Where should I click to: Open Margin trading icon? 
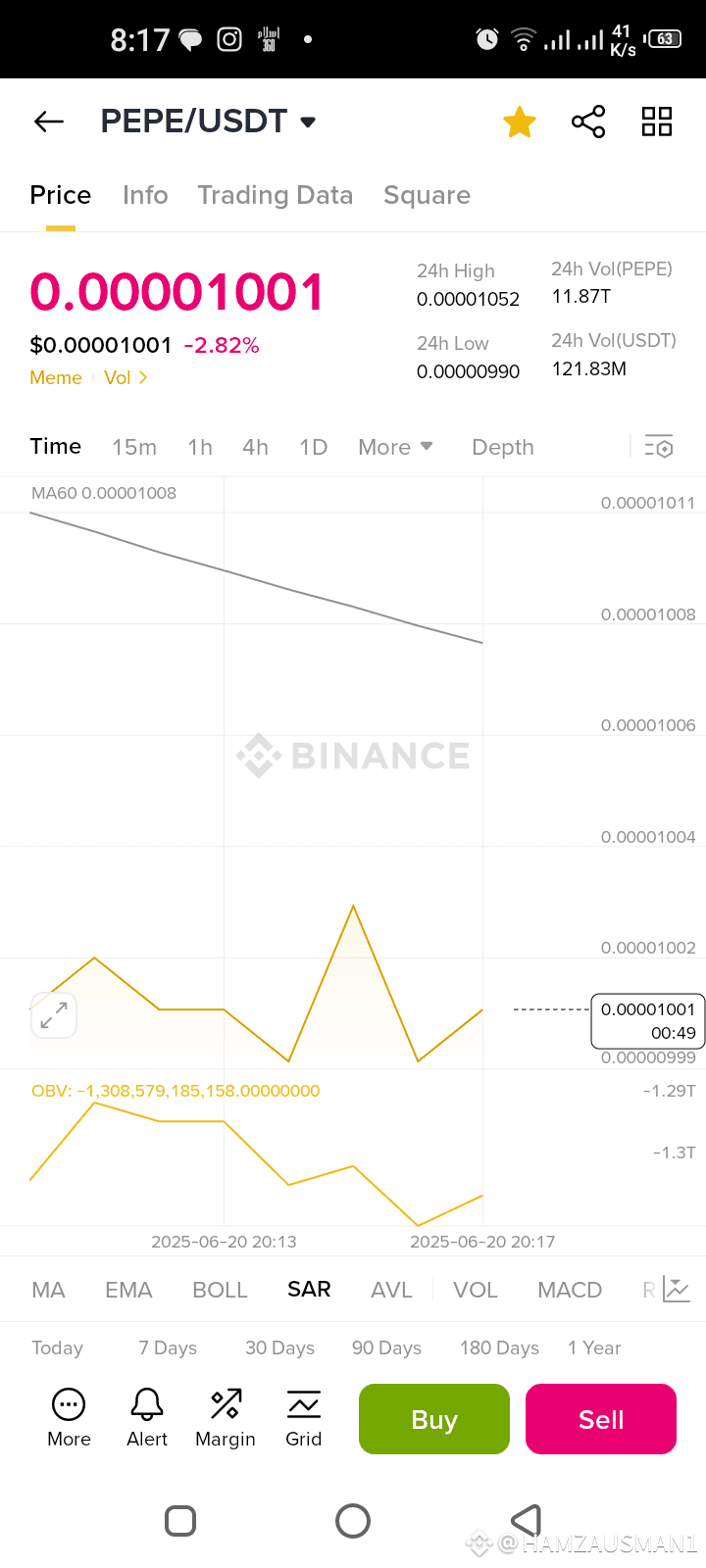click(226, 1418)
